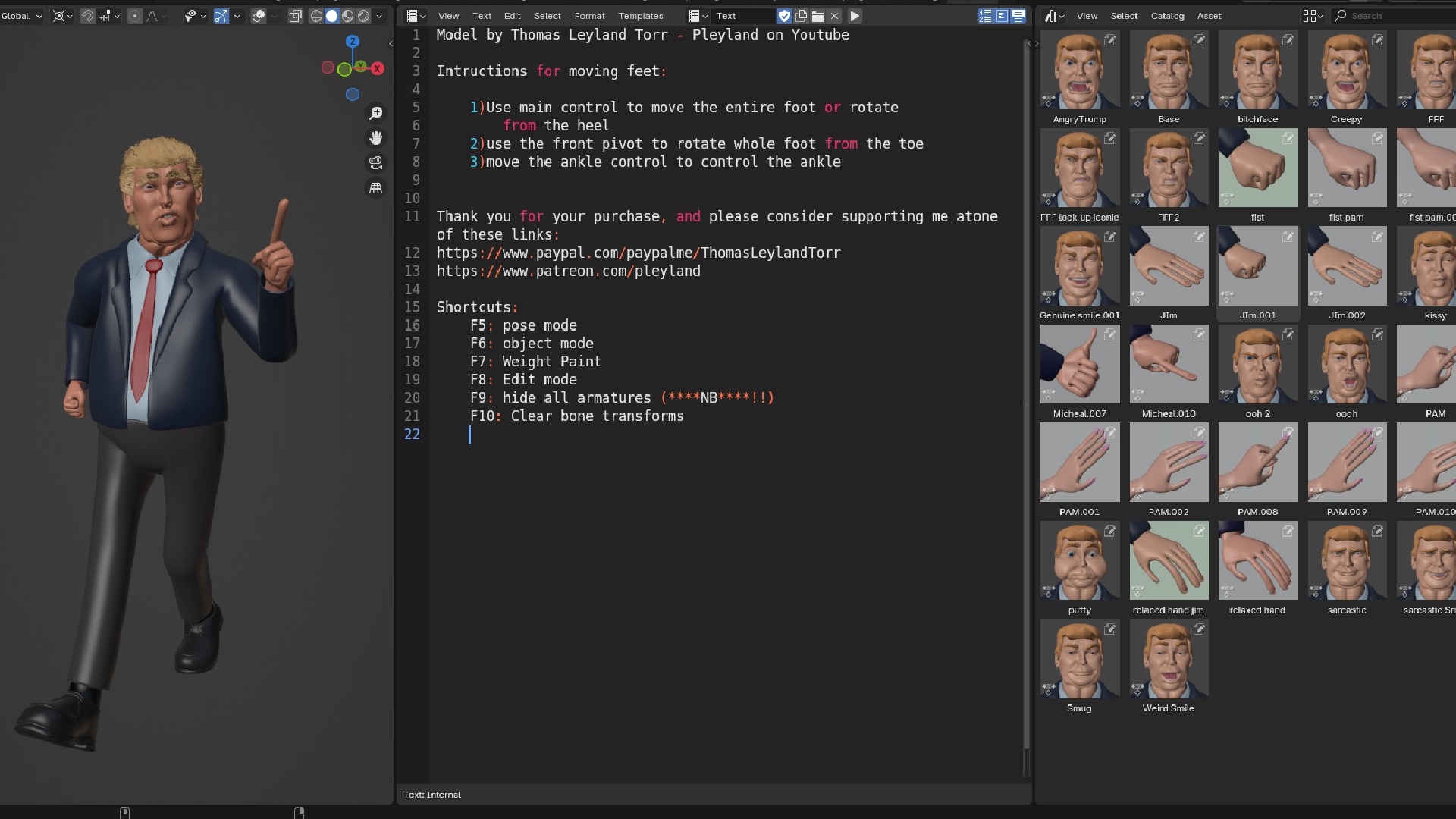This screenshot has height=819, width=1456.
Task: Click the blue Z axis gizmo
Action: pyautogui.click(x=353, y=42)
